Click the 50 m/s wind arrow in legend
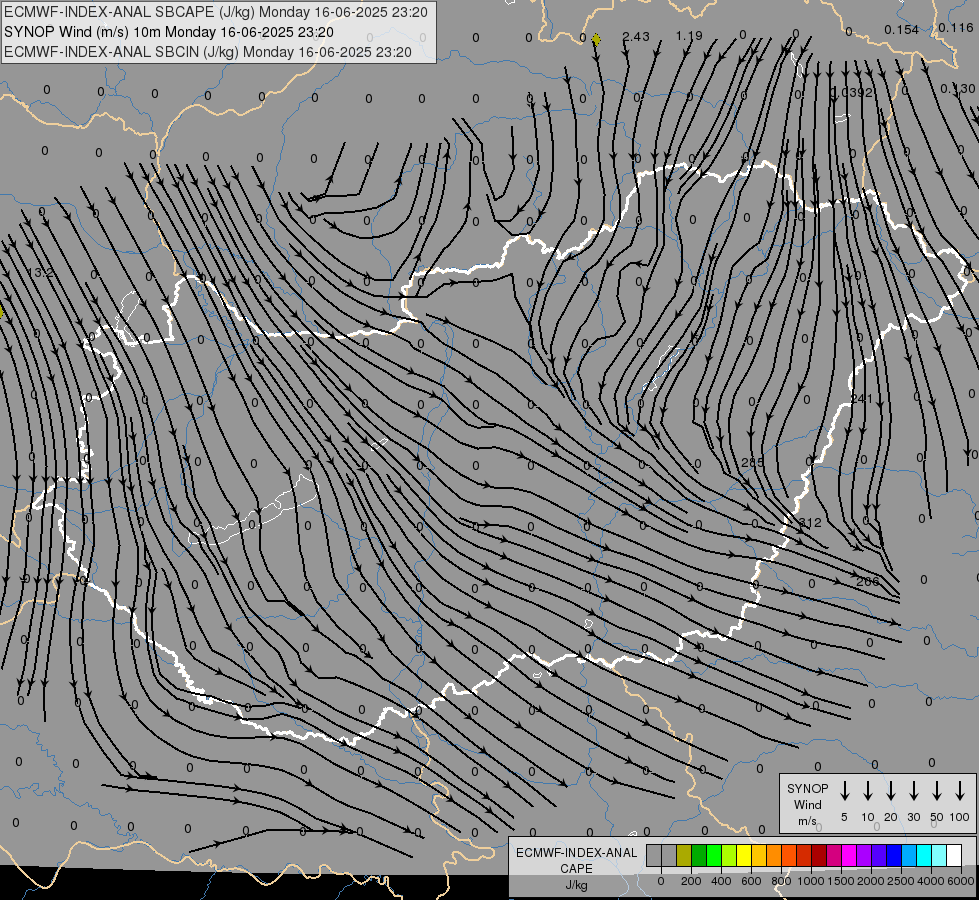Screen dimensions: 979x900 pos(937,791)
